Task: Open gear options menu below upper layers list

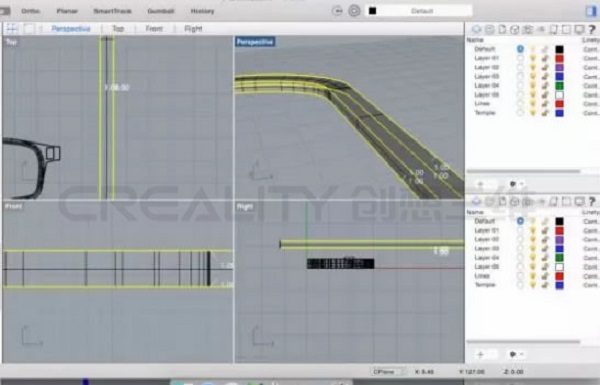Action: coord(515,184)
